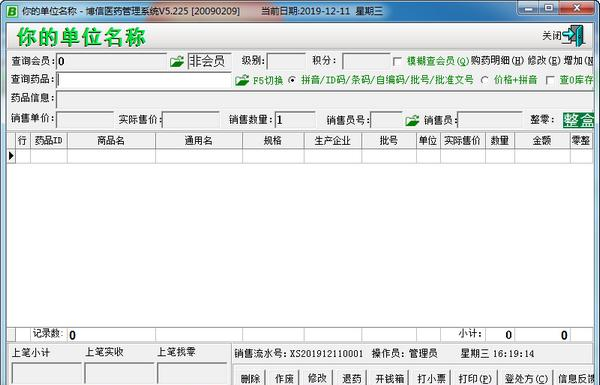Click the exit door icon beside 关闭
The width and height of the screenshot is (600, 385).
[x=574, y=36]
